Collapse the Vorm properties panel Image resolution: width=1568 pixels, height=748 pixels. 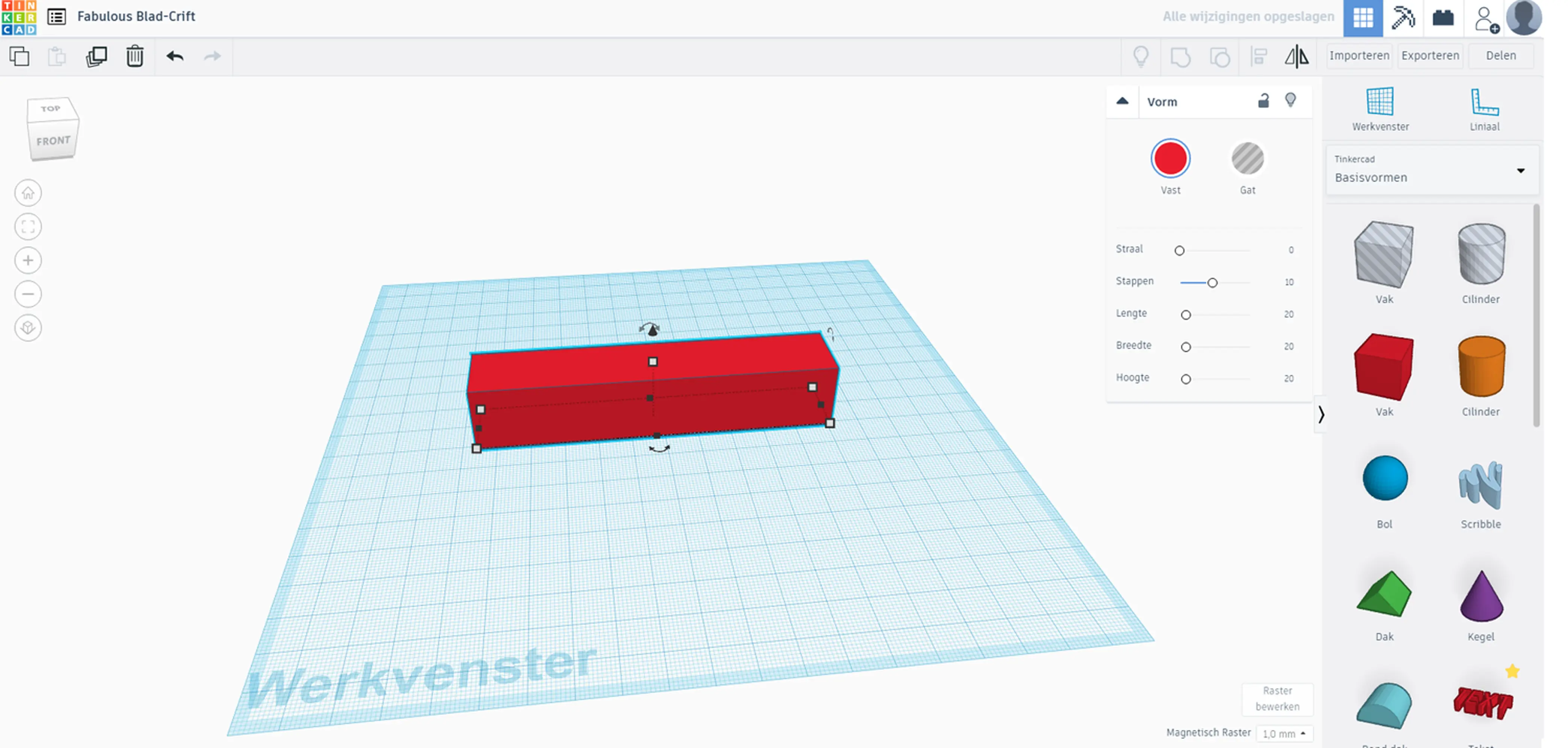(1122, 102)
